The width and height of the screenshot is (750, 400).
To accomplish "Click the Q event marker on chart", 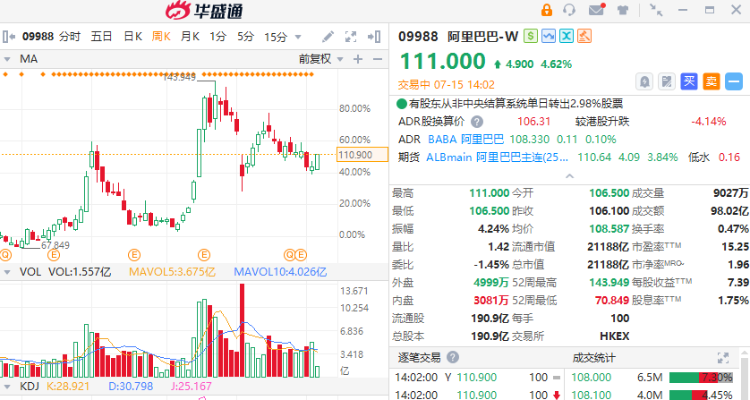I will pyautogui.click(x=289, y=255).
